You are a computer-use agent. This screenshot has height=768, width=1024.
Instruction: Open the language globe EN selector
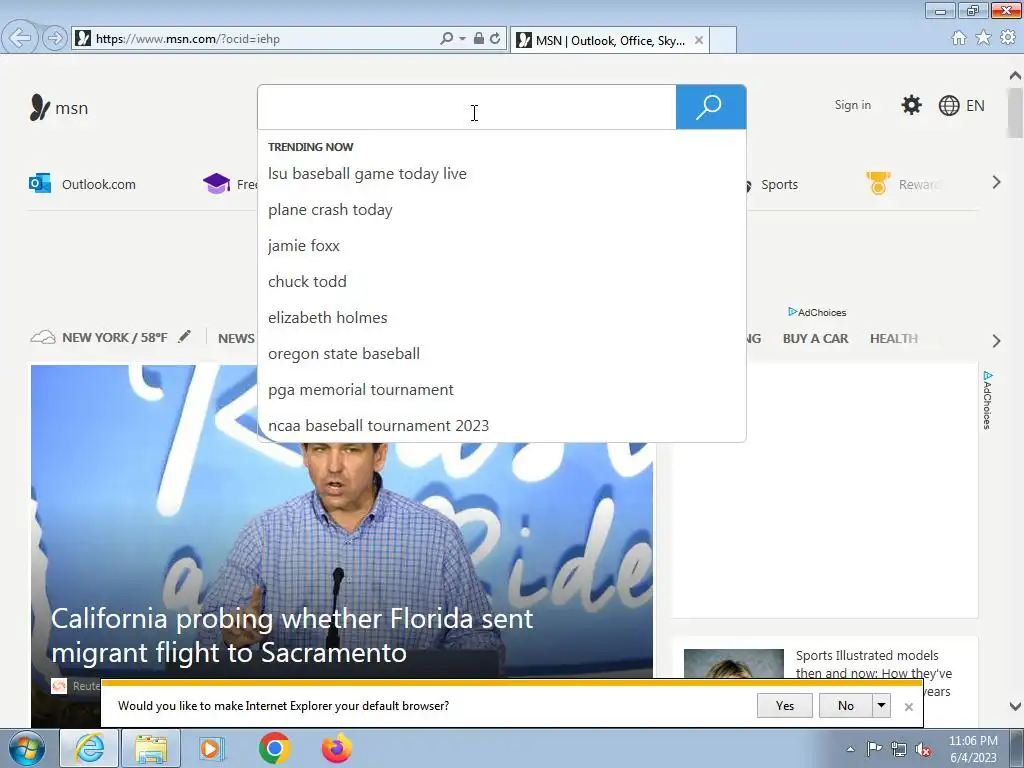pos(961,105)
